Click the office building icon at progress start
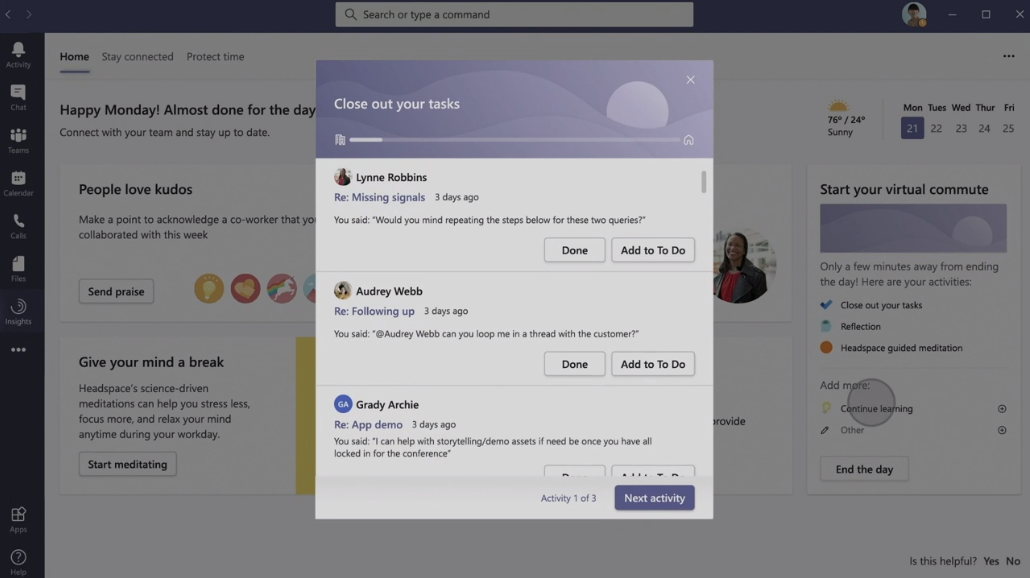This screenshot has height=578, width=1030. (340, 140)
